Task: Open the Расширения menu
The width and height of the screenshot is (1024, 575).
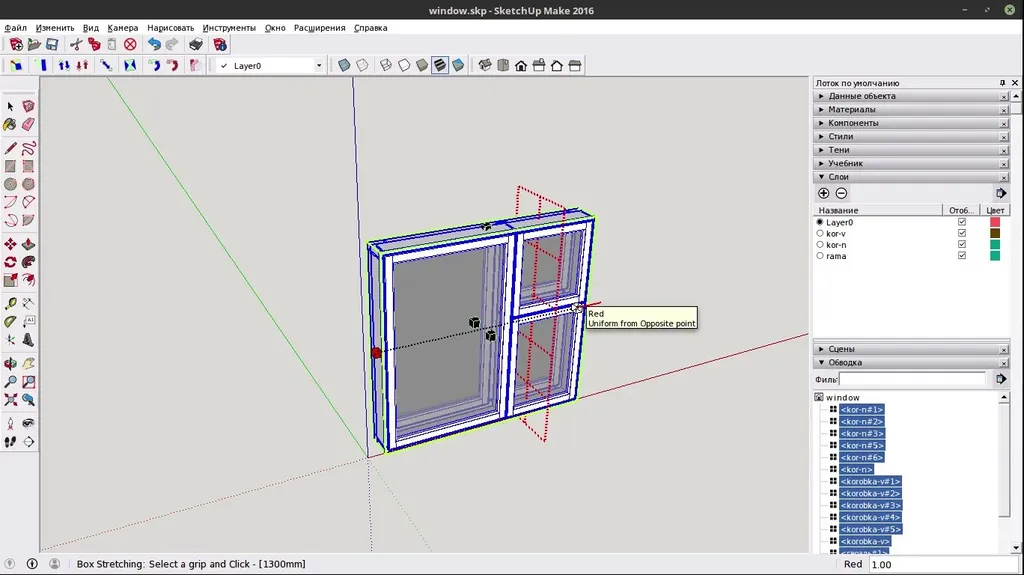Action: coord(319,28)
